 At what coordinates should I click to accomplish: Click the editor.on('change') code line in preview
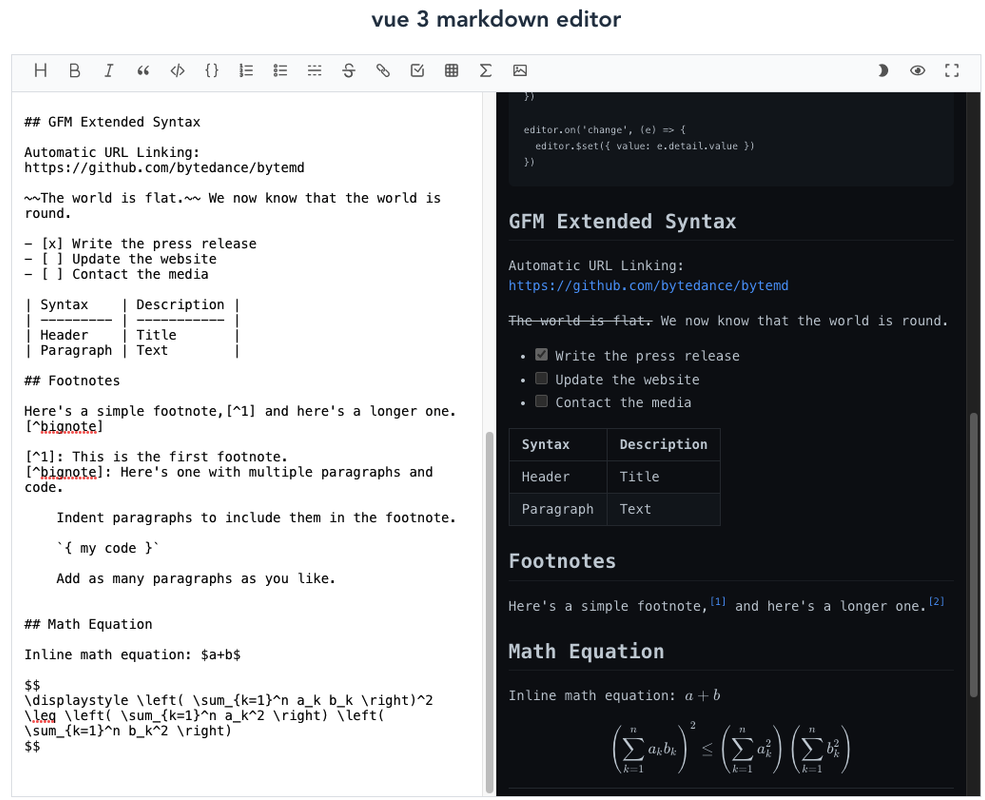[x=604, y=130]
